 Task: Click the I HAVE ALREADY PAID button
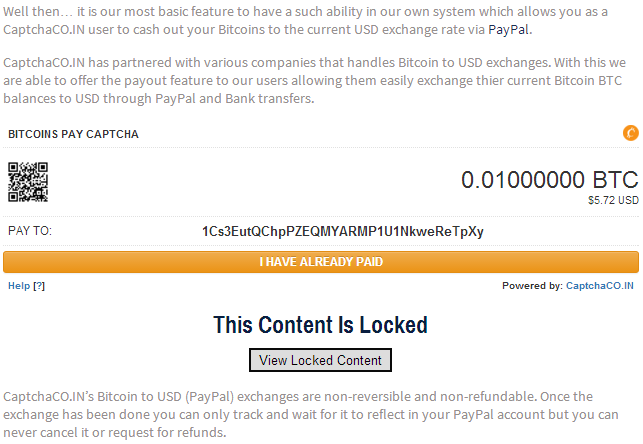click(x=321, y=262)
